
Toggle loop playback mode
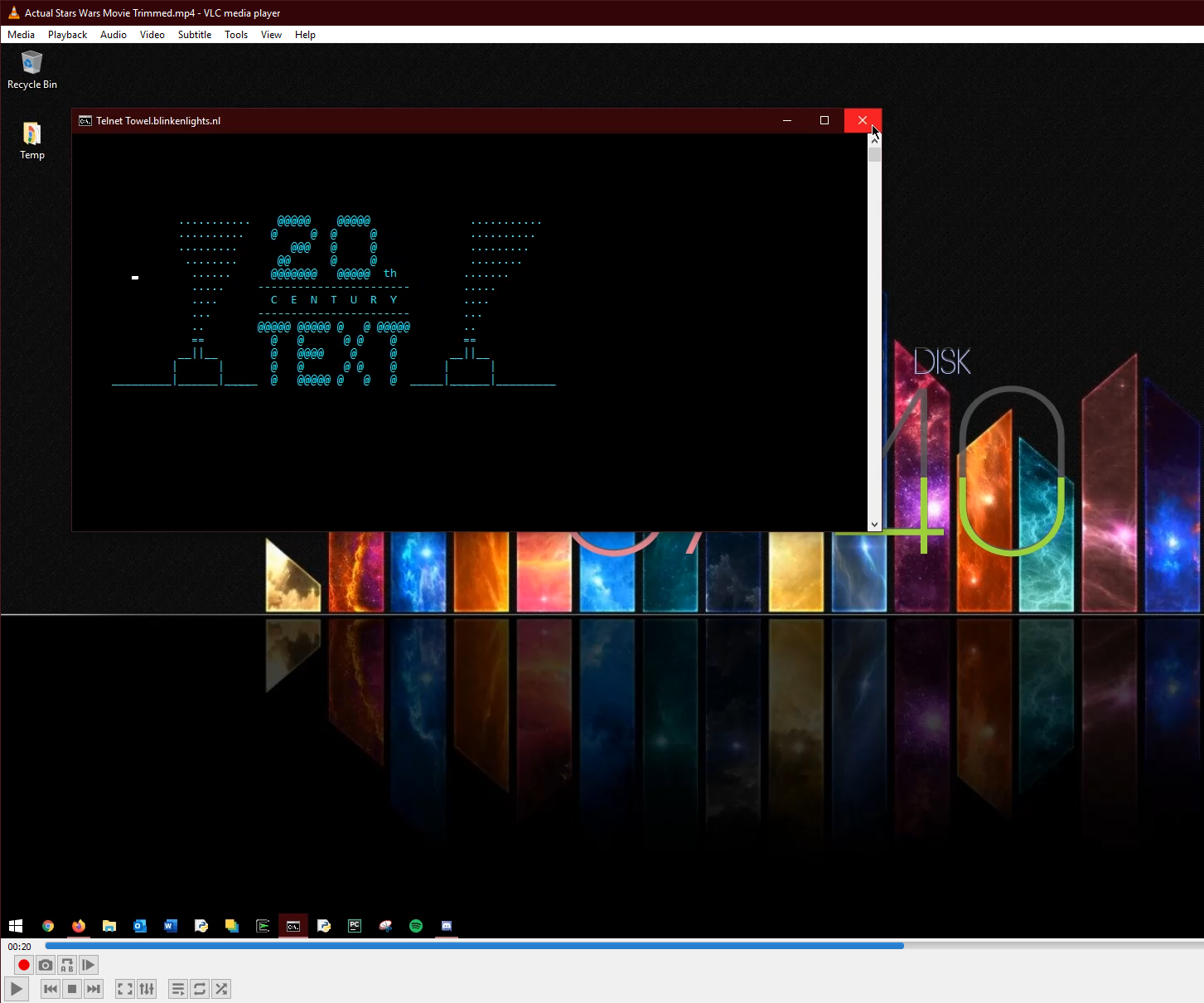coord(199,988)
